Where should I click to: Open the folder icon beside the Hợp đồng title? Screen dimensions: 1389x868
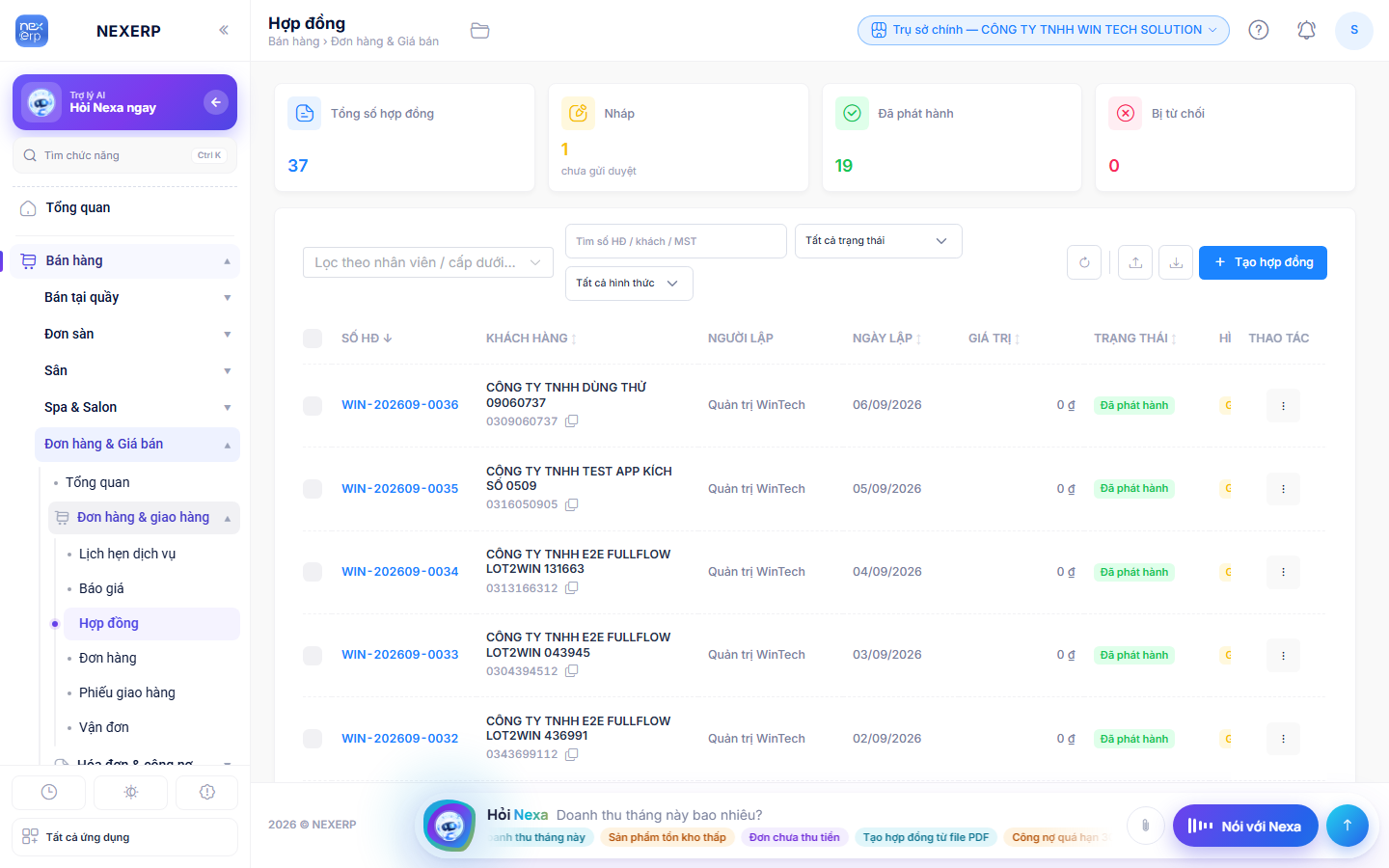coord(479,31)
